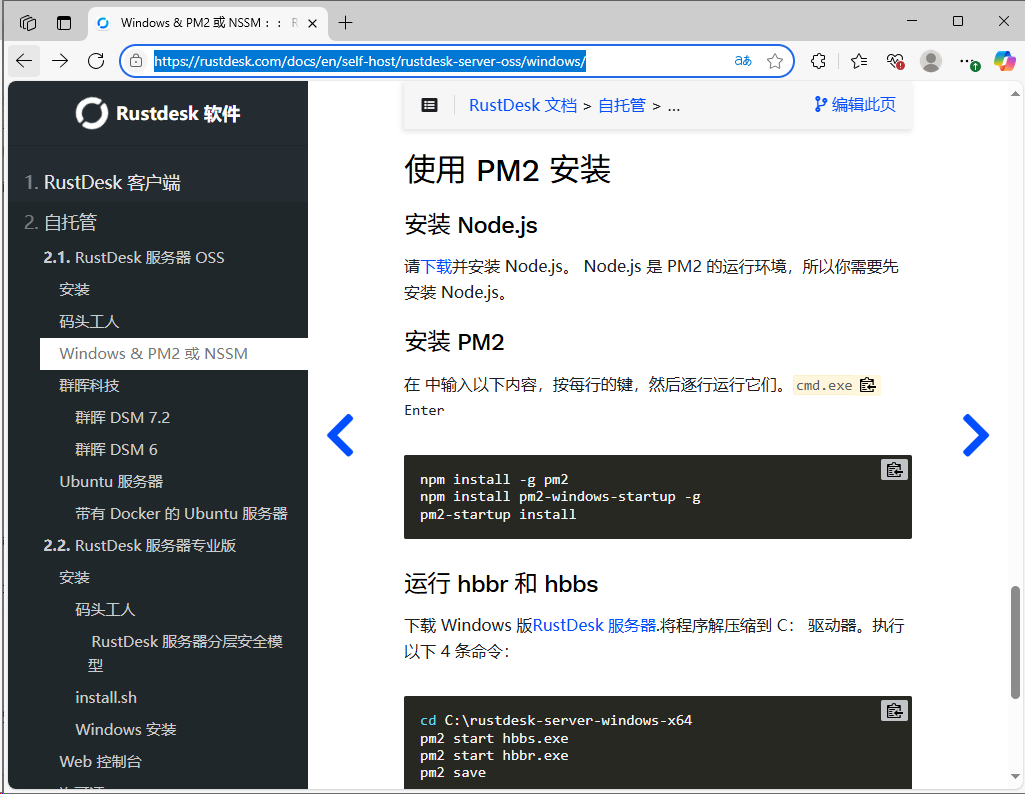Viewport: 1025px width, 794px height.
Task: Go back to the previous browser page
Action: pyautogui.click(x=24, y=61)
